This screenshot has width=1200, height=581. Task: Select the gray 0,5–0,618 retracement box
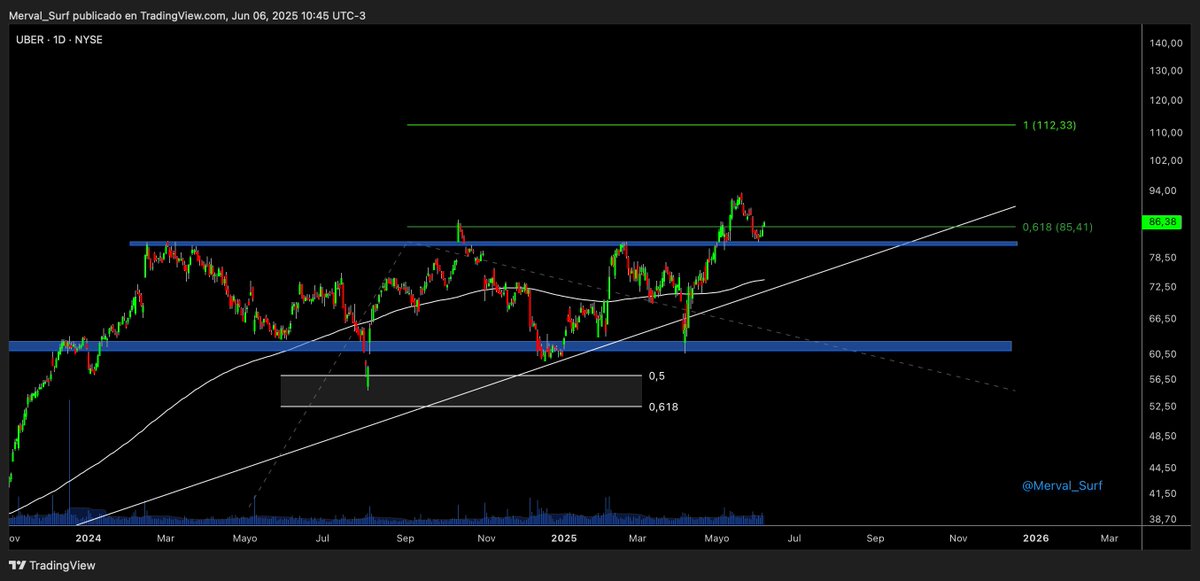point(461,391)
